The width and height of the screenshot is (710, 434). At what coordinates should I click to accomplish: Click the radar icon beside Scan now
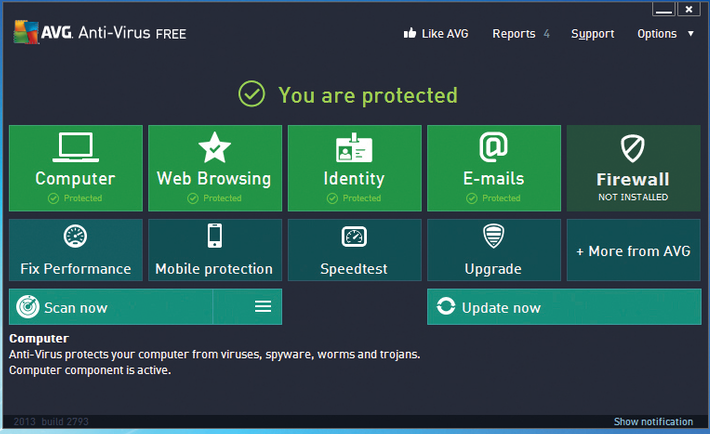tap(28, 307)
